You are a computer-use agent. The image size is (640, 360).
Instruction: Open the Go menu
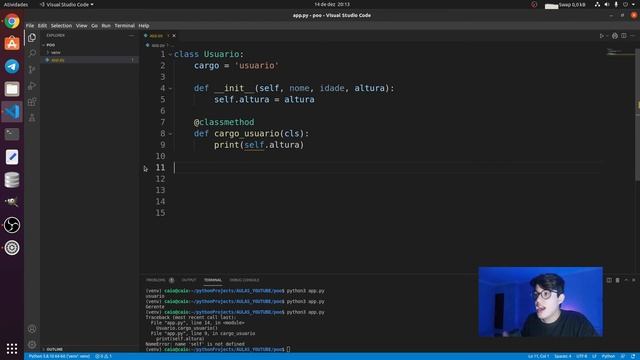pyautogui.click(x=94, y=26)
